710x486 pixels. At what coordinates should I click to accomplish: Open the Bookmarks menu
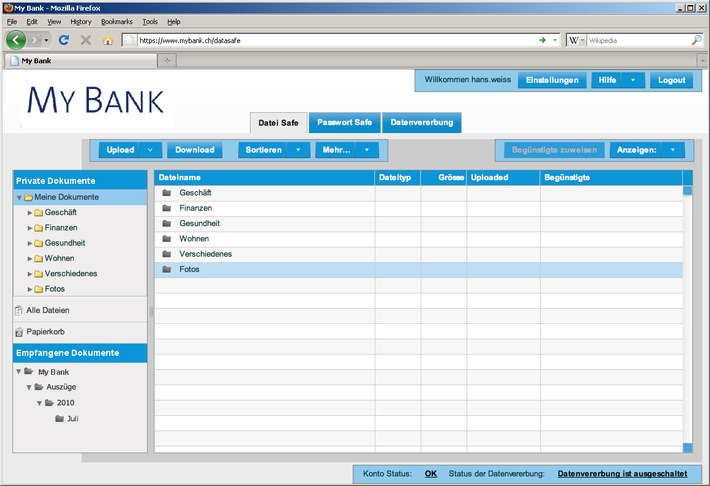click(x=117, y=21)
